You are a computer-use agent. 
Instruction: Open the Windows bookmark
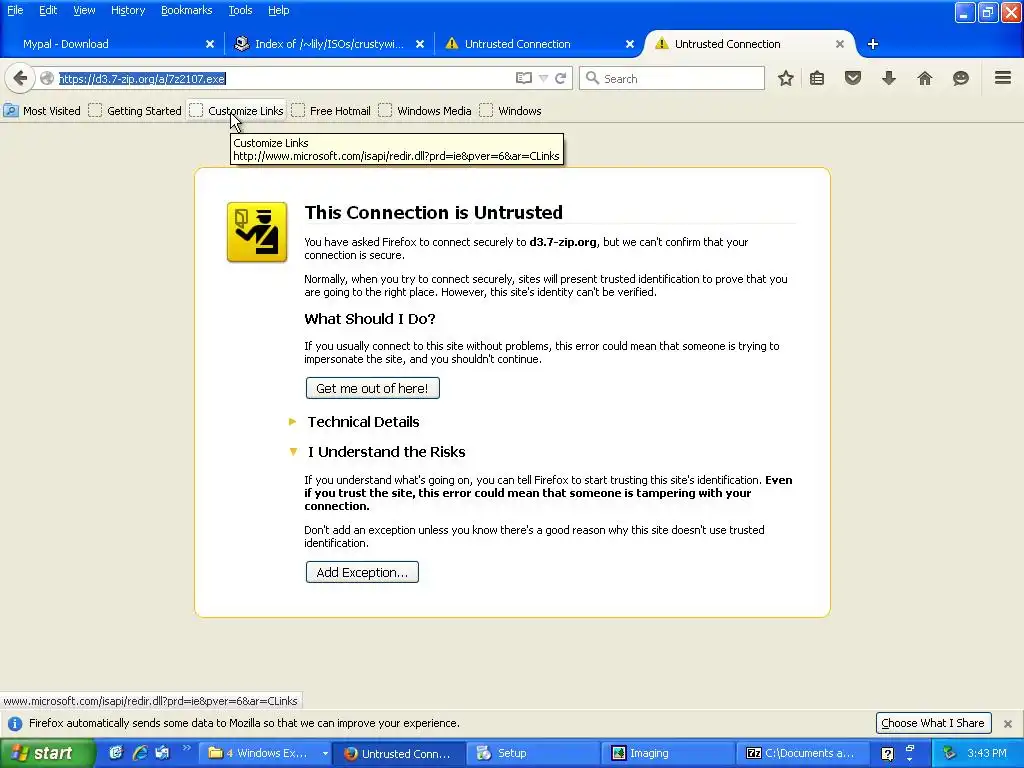coord(511,111)
